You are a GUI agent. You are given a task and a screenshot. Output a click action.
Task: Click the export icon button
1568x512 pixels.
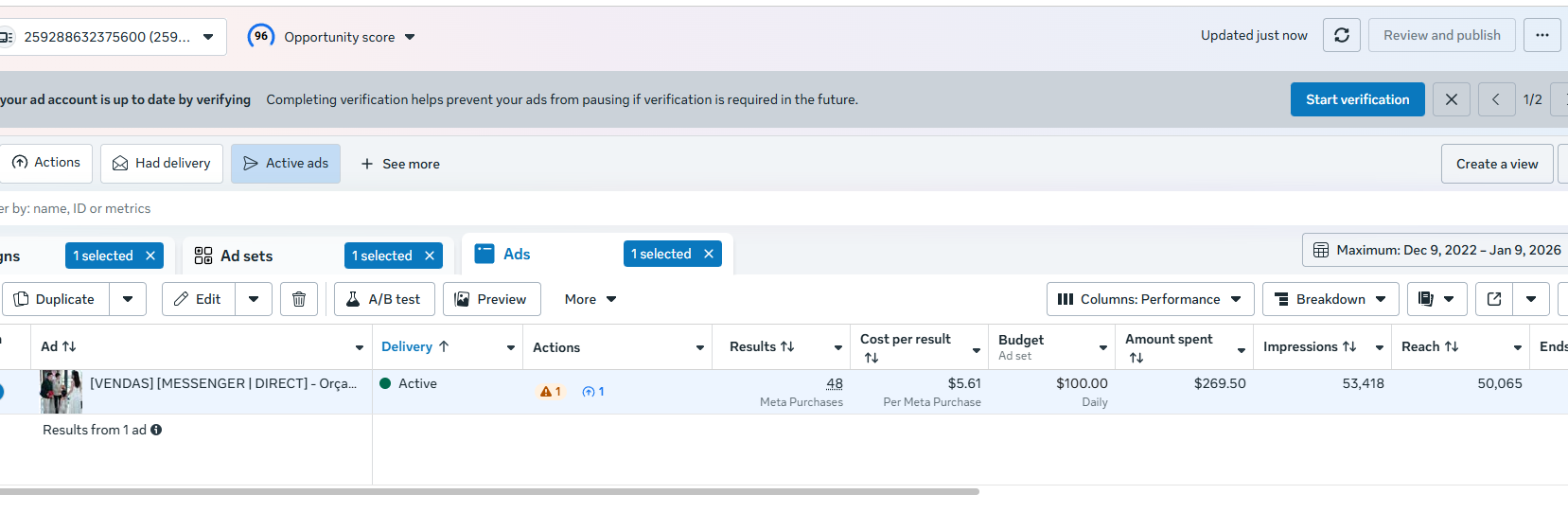pos(1494,299)
